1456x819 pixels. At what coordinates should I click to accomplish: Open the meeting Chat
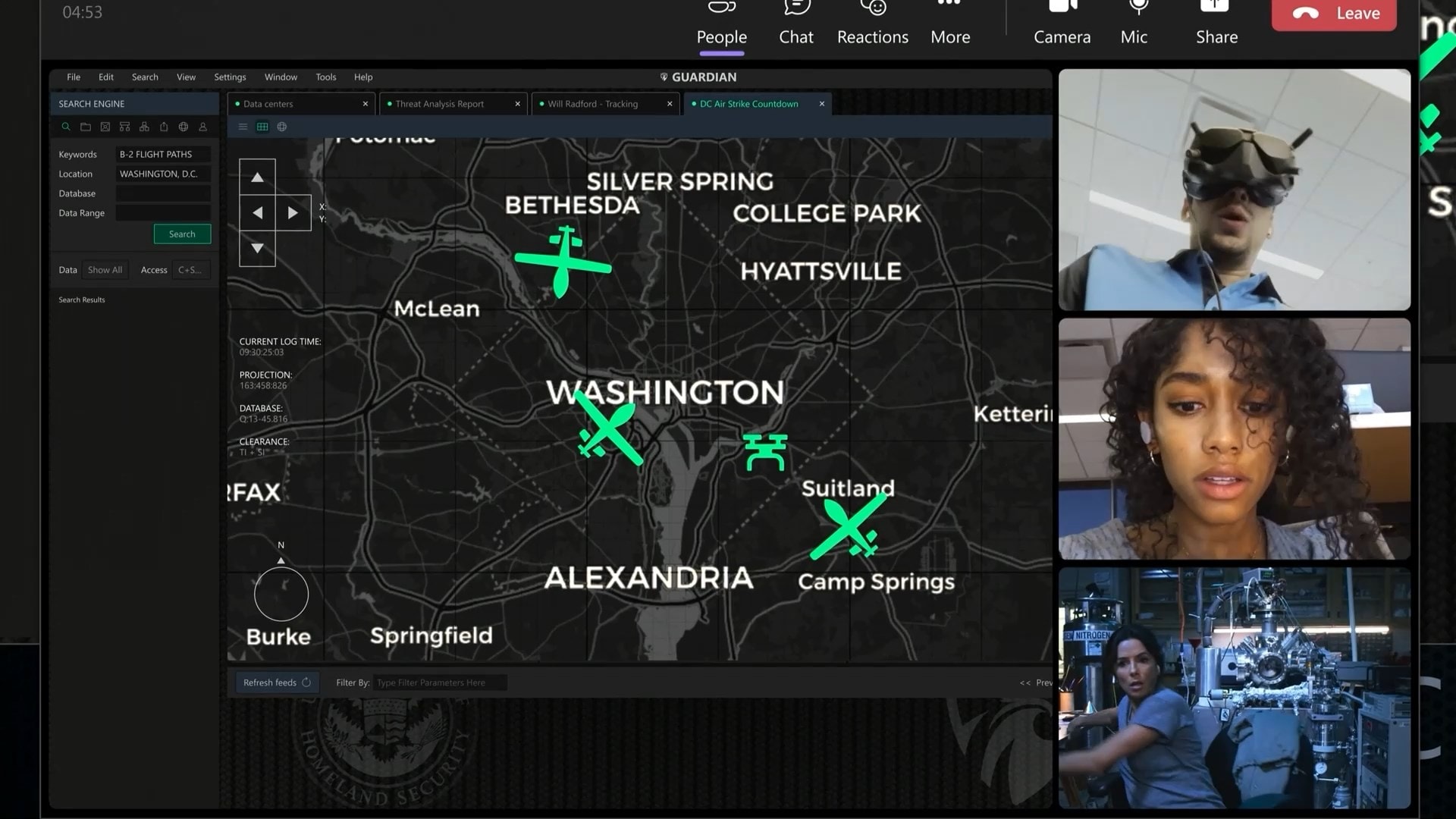(x=796, y=24)
